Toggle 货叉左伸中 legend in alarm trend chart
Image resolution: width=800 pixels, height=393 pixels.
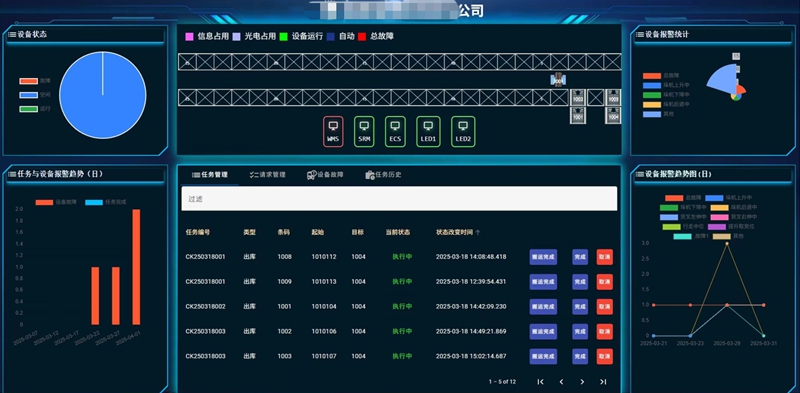tap(684, 217)
